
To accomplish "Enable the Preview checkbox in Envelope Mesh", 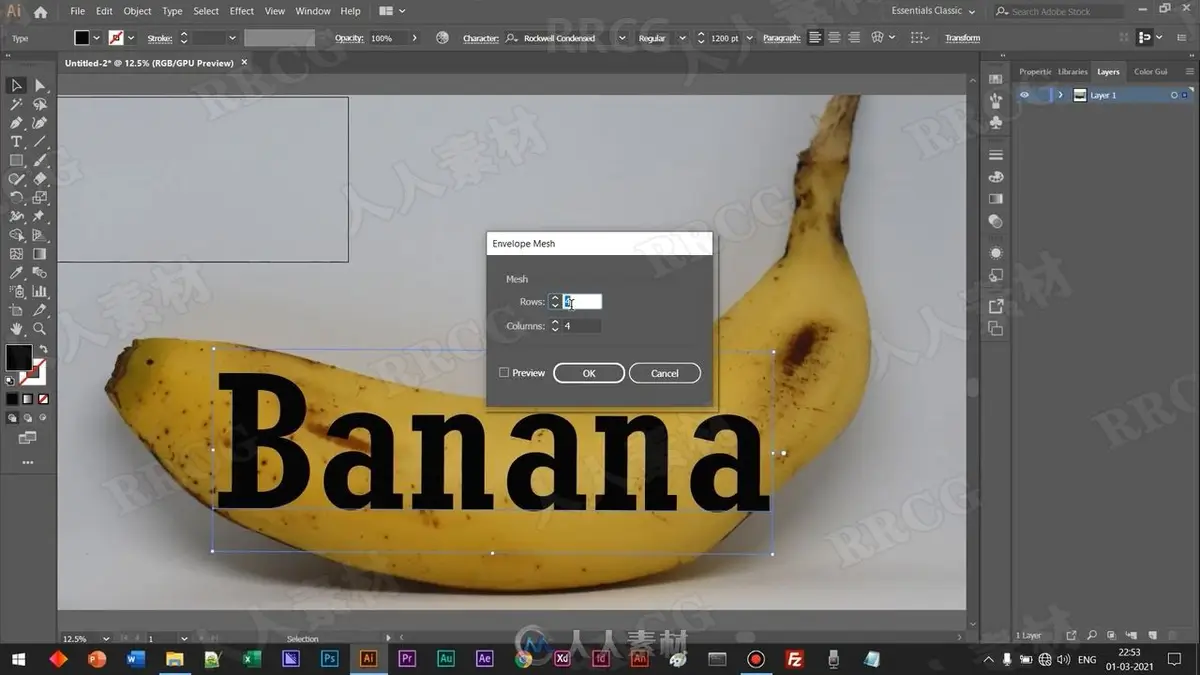I will (x=504, y=373).
